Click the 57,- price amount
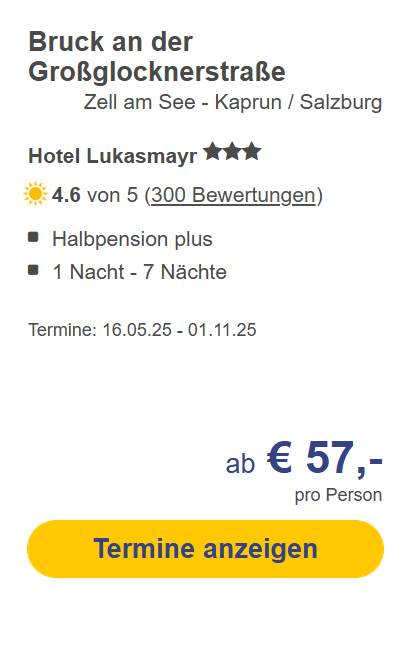Viewport: 417px width, 657px height. [344, 458]
